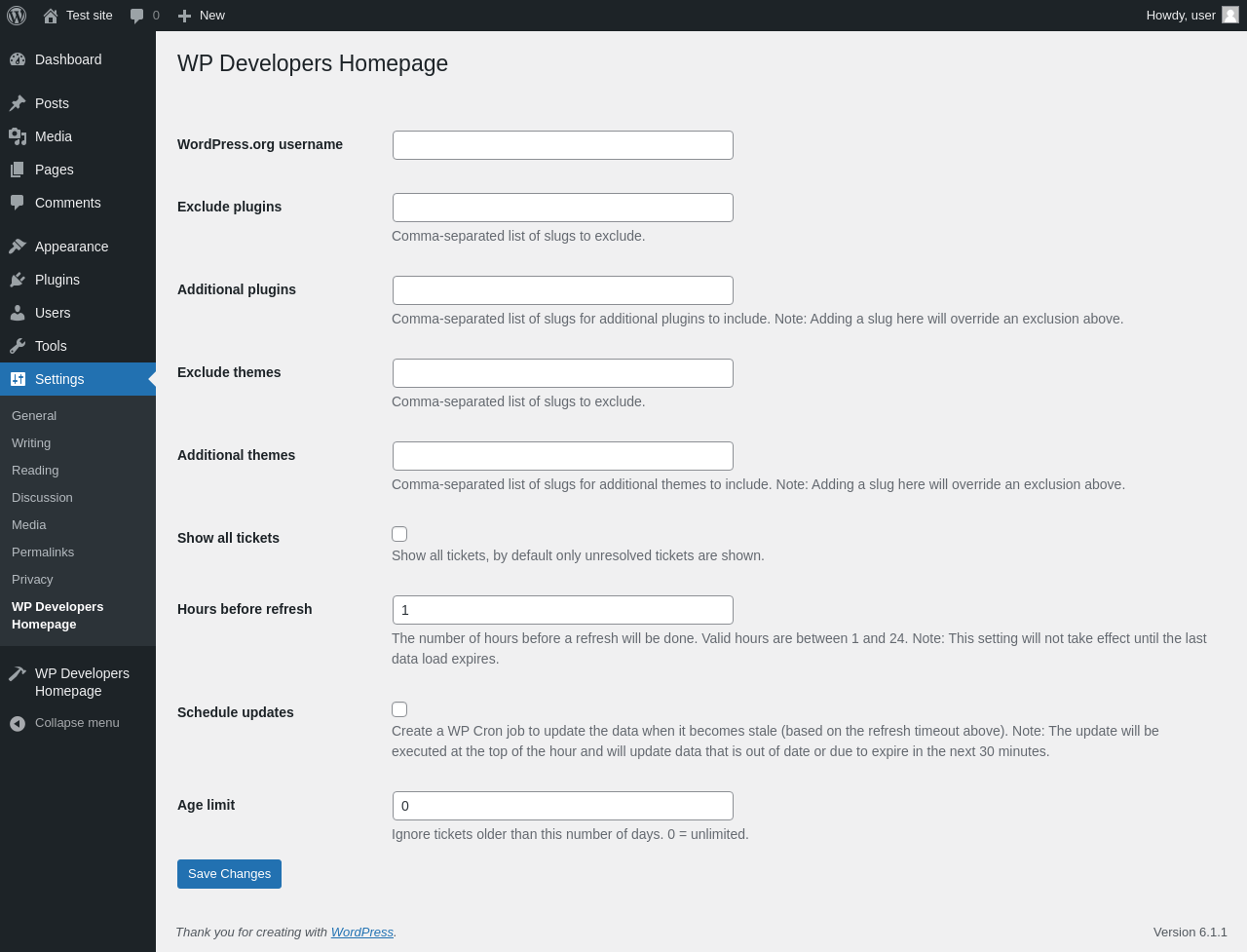Focus the Additional themes input field
Image resolution: width=1247 pixels, height=952 pixels.
pyautogui.click(x=563, y=456)
